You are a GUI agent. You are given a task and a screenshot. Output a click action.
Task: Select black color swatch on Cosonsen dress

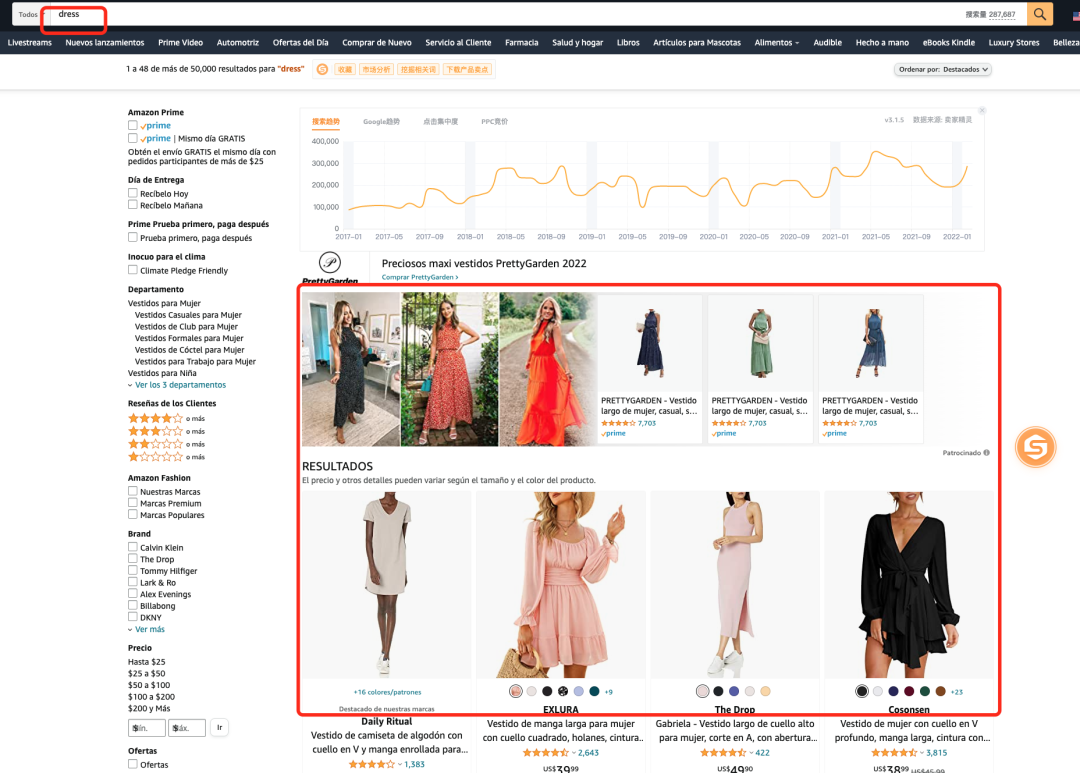pos(862,691)
